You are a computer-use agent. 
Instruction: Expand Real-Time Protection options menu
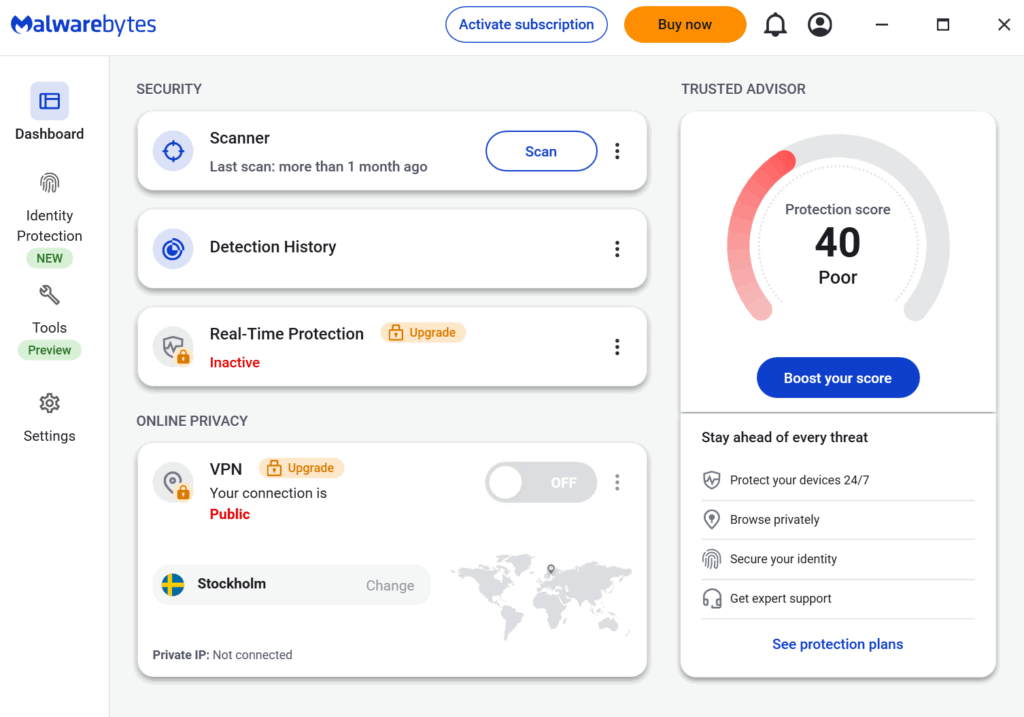coord(617,347)
